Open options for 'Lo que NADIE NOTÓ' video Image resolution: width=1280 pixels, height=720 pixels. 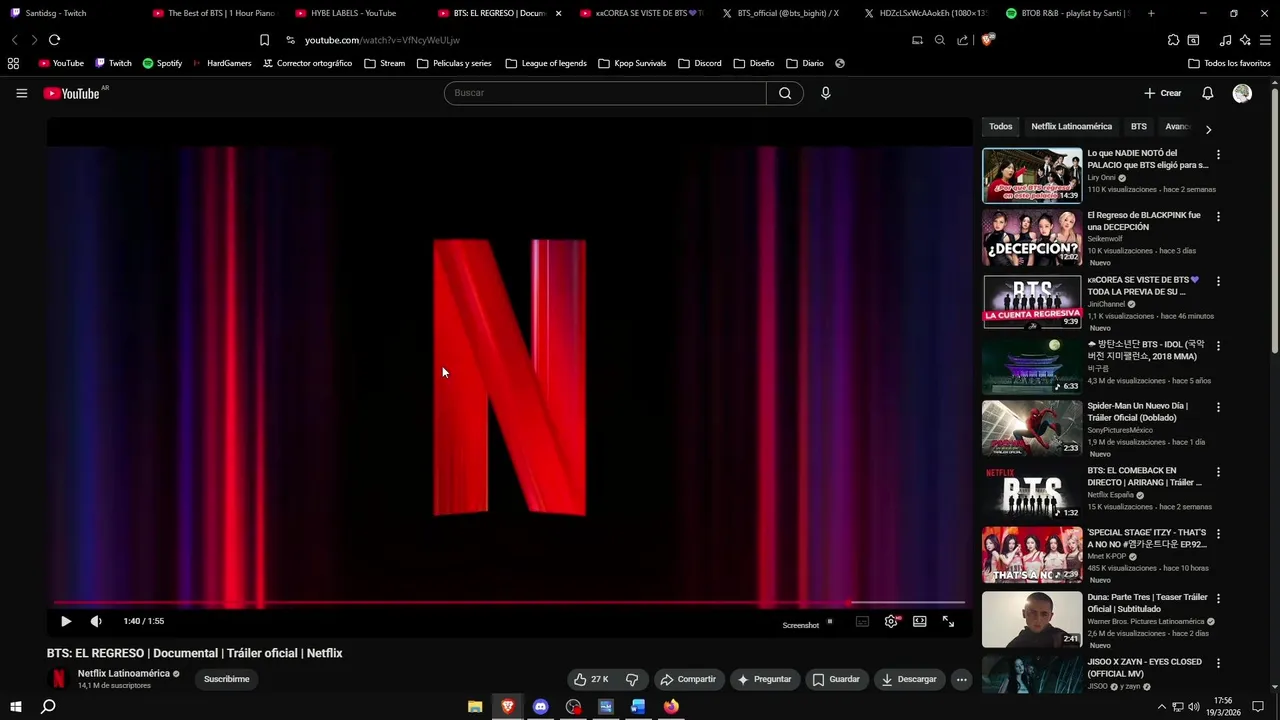(1218, 155)
